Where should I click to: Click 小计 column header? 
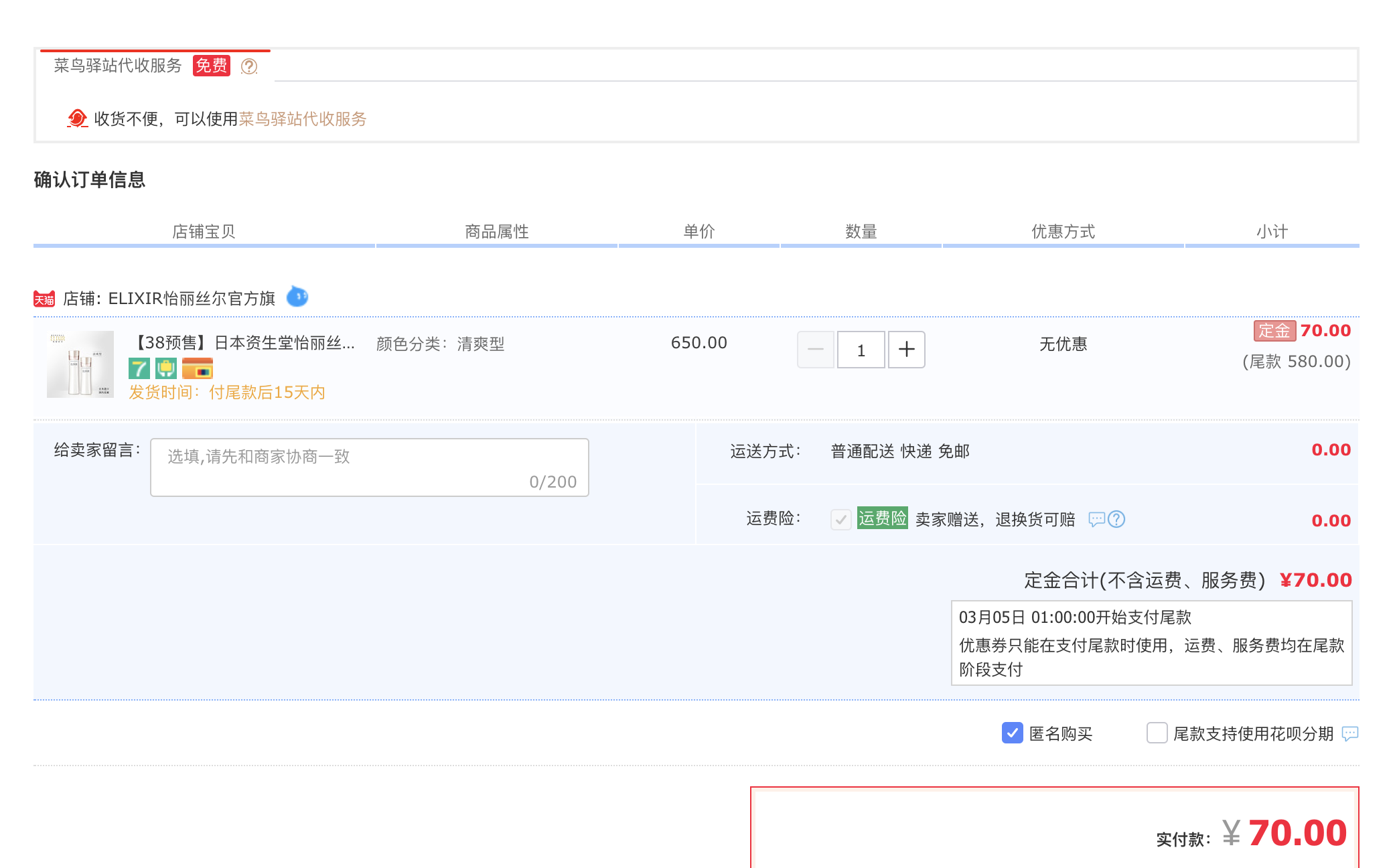click(x=1272, y=232)
